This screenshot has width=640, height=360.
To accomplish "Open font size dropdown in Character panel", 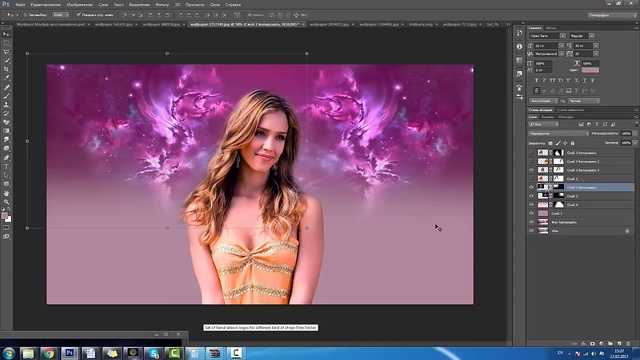I will click(x=561, y=46).
